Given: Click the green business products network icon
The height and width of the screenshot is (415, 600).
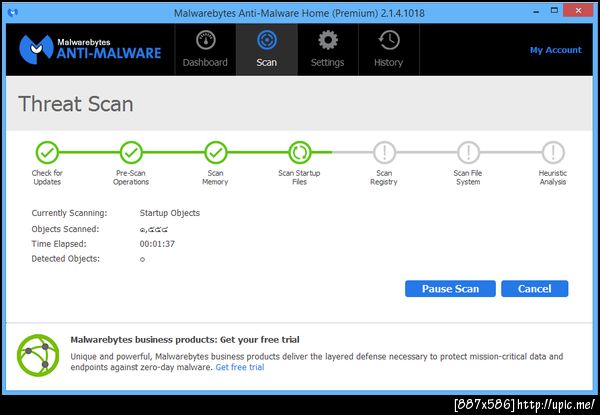Looking at the screenshot, I should click(x=38, y=355).
